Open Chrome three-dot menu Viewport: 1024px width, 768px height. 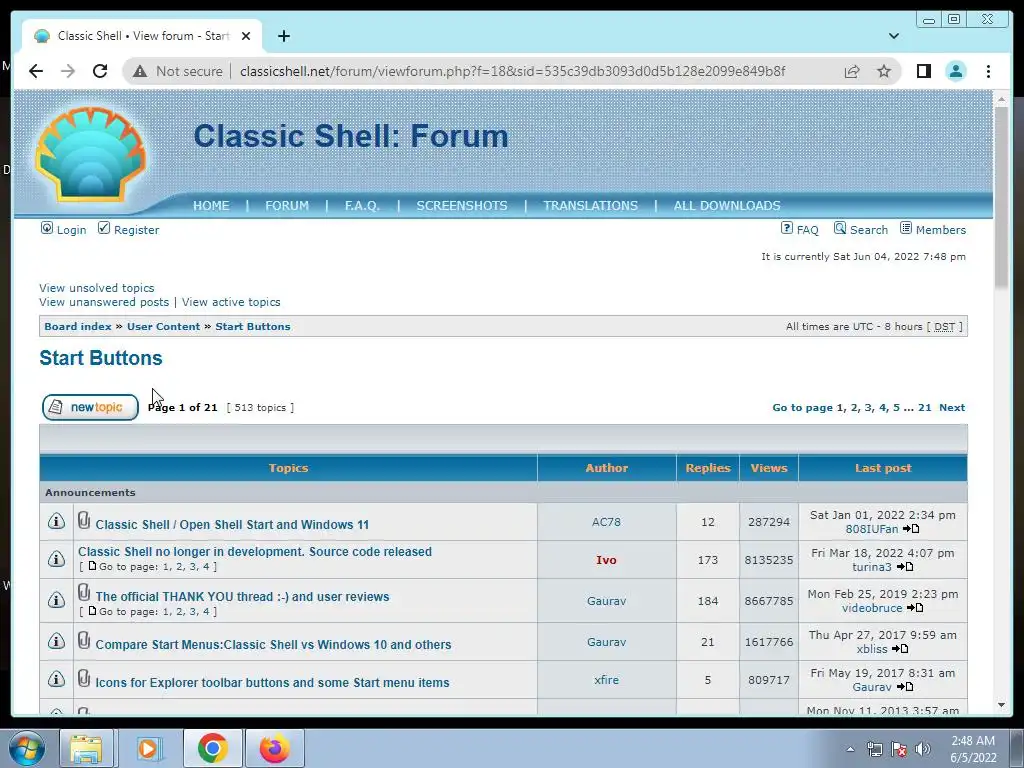tap(988, 71)
